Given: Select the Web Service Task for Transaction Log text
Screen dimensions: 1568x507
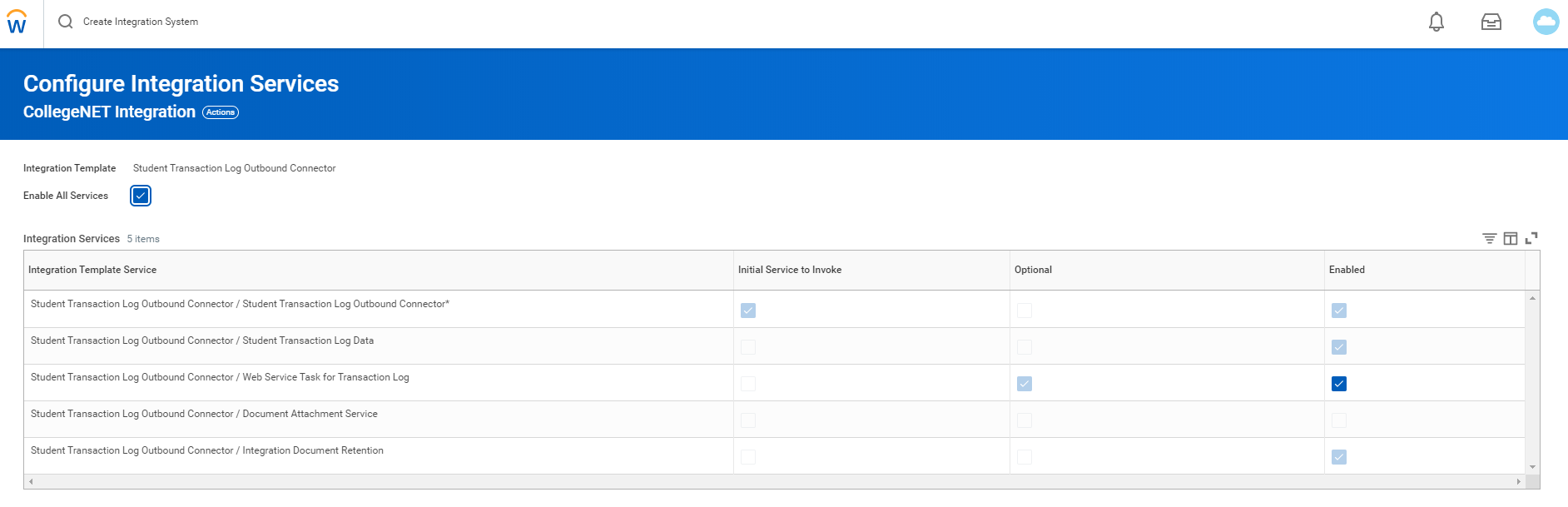Looking at the screenshot, I should (220, 377).
